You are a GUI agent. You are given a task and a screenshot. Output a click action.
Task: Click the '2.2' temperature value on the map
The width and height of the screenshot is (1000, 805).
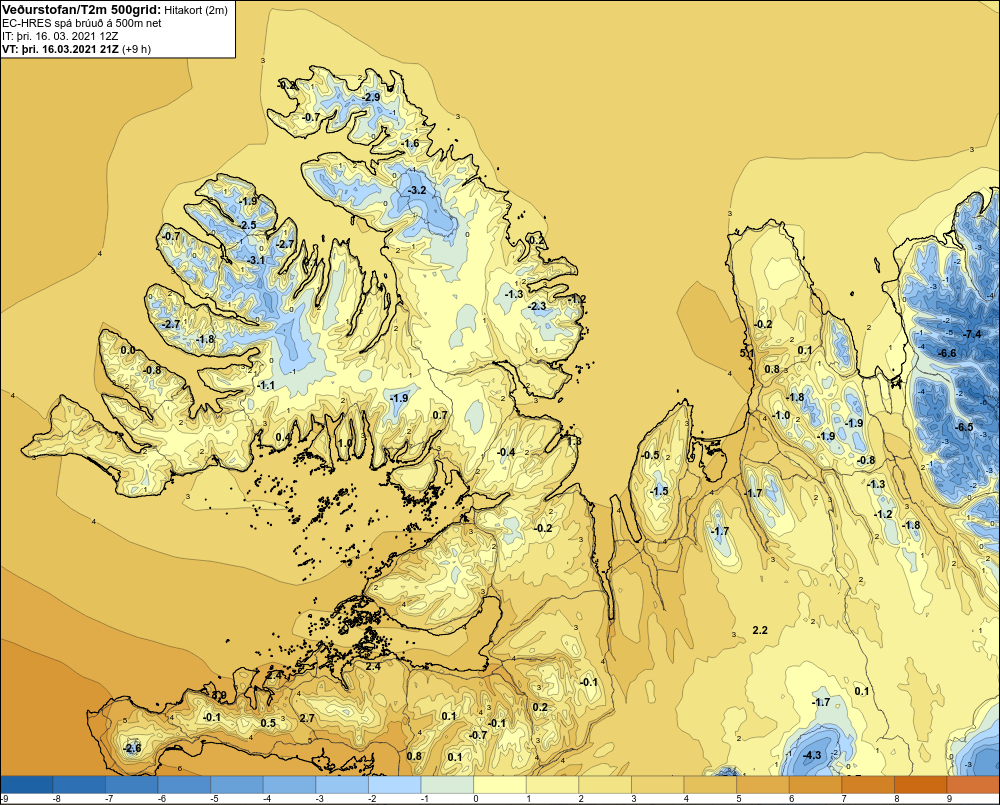click(x=760, y=630)
